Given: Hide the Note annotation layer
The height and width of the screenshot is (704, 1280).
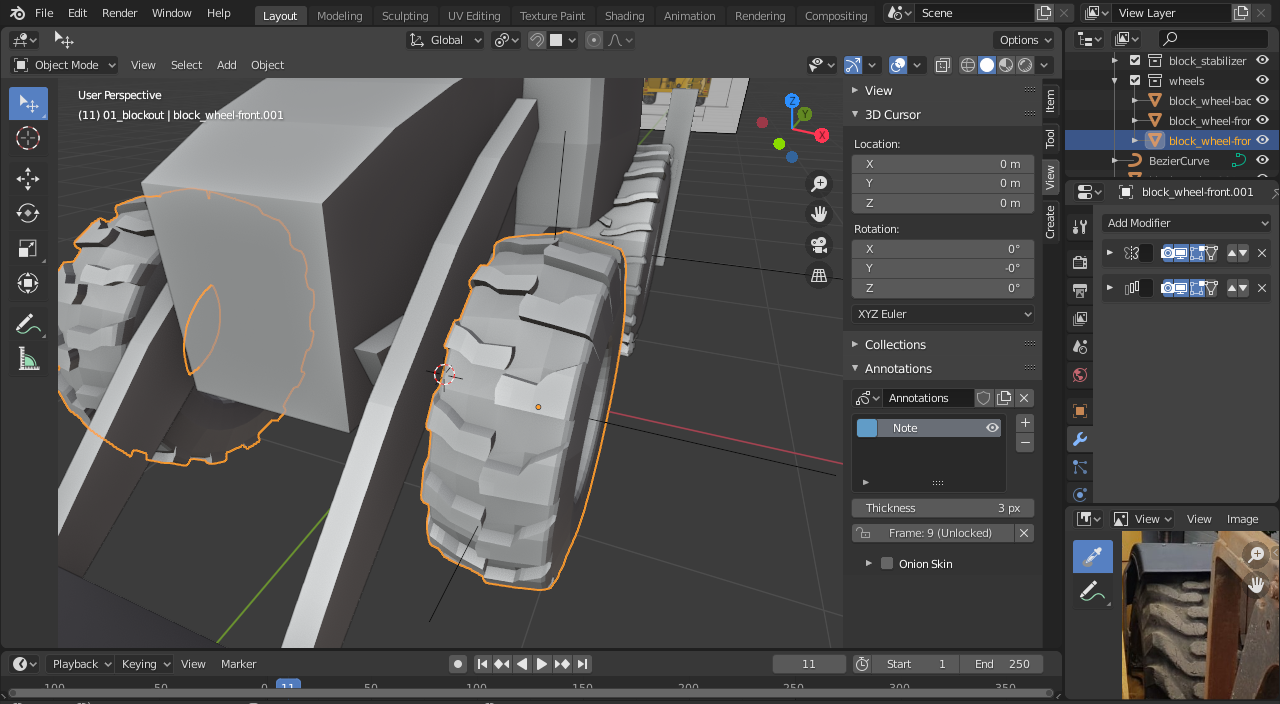Looking at the screenshot, I should [992, 428].
